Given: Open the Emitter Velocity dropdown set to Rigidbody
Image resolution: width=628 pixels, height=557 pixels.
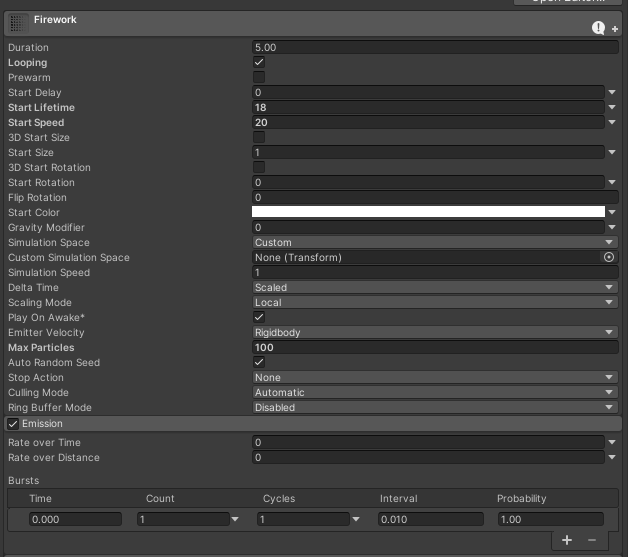Looking at the screenshot, I should click(x=435, y=332).
